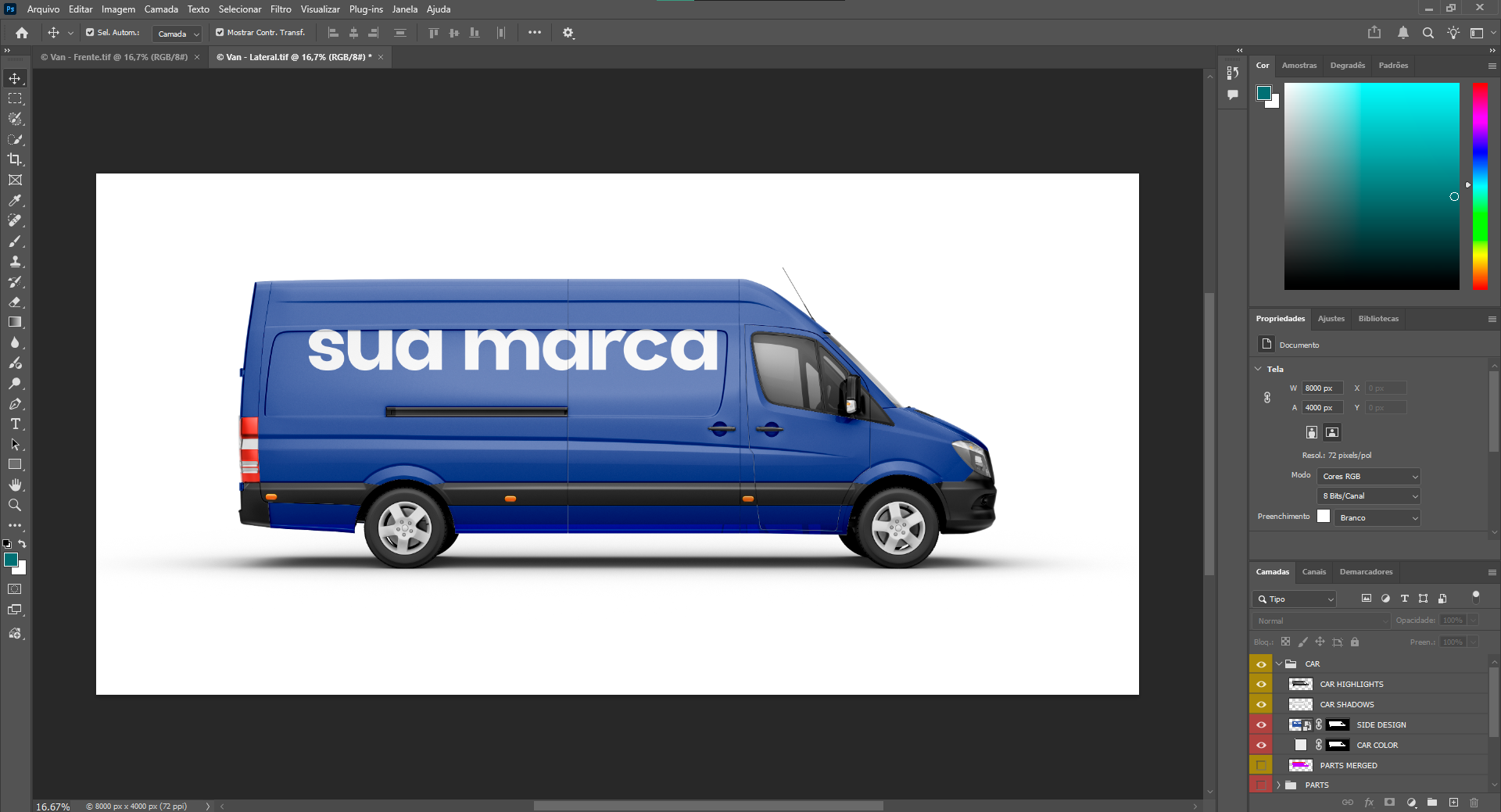Open the Filtro menu

point(281,9)
